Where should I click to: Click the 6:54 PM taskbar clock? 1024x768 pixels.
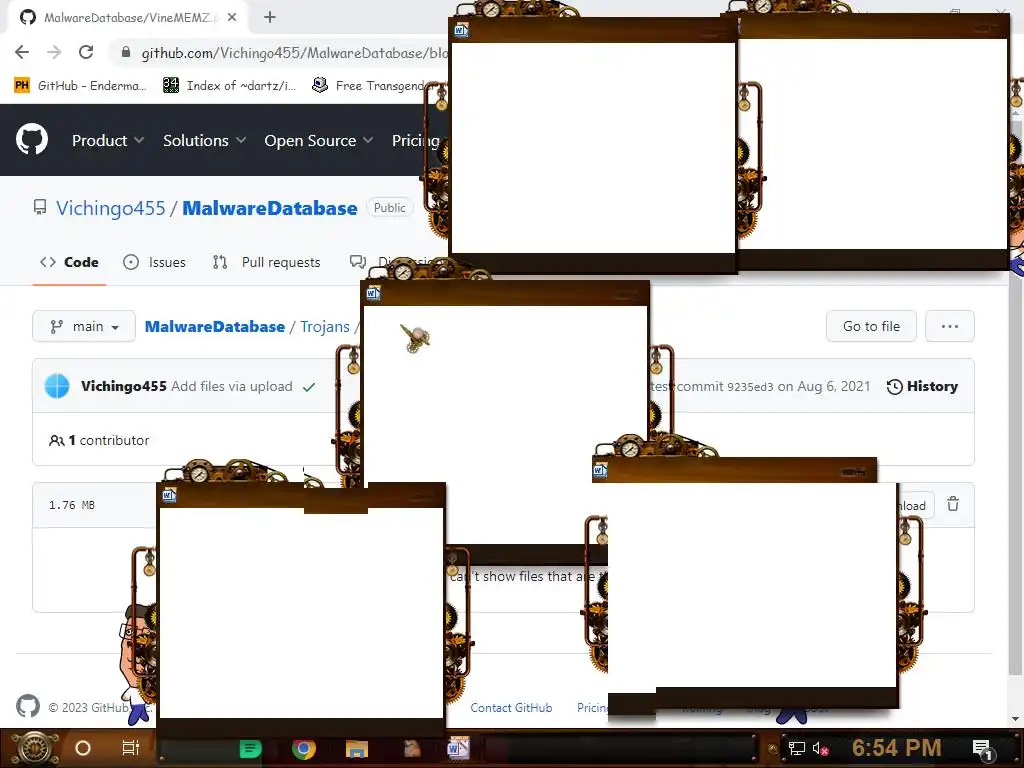coord(897,748)
